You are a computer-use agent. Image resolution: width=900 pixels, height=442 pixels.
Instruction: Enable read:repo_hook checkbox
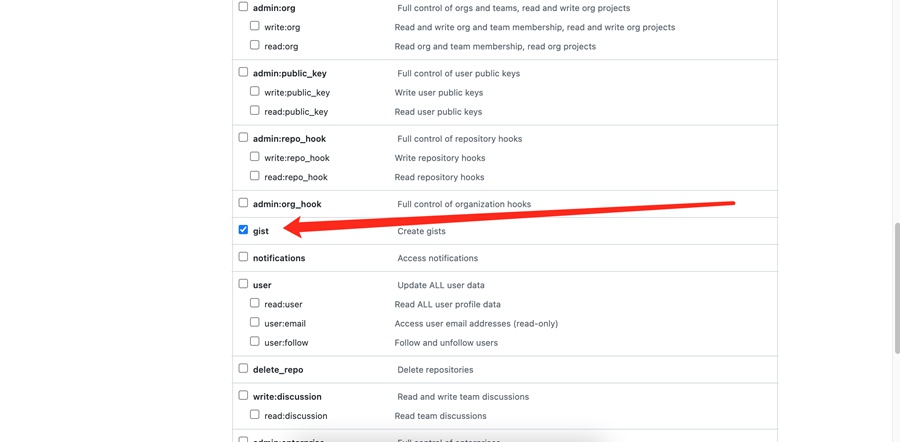[255, 176]
